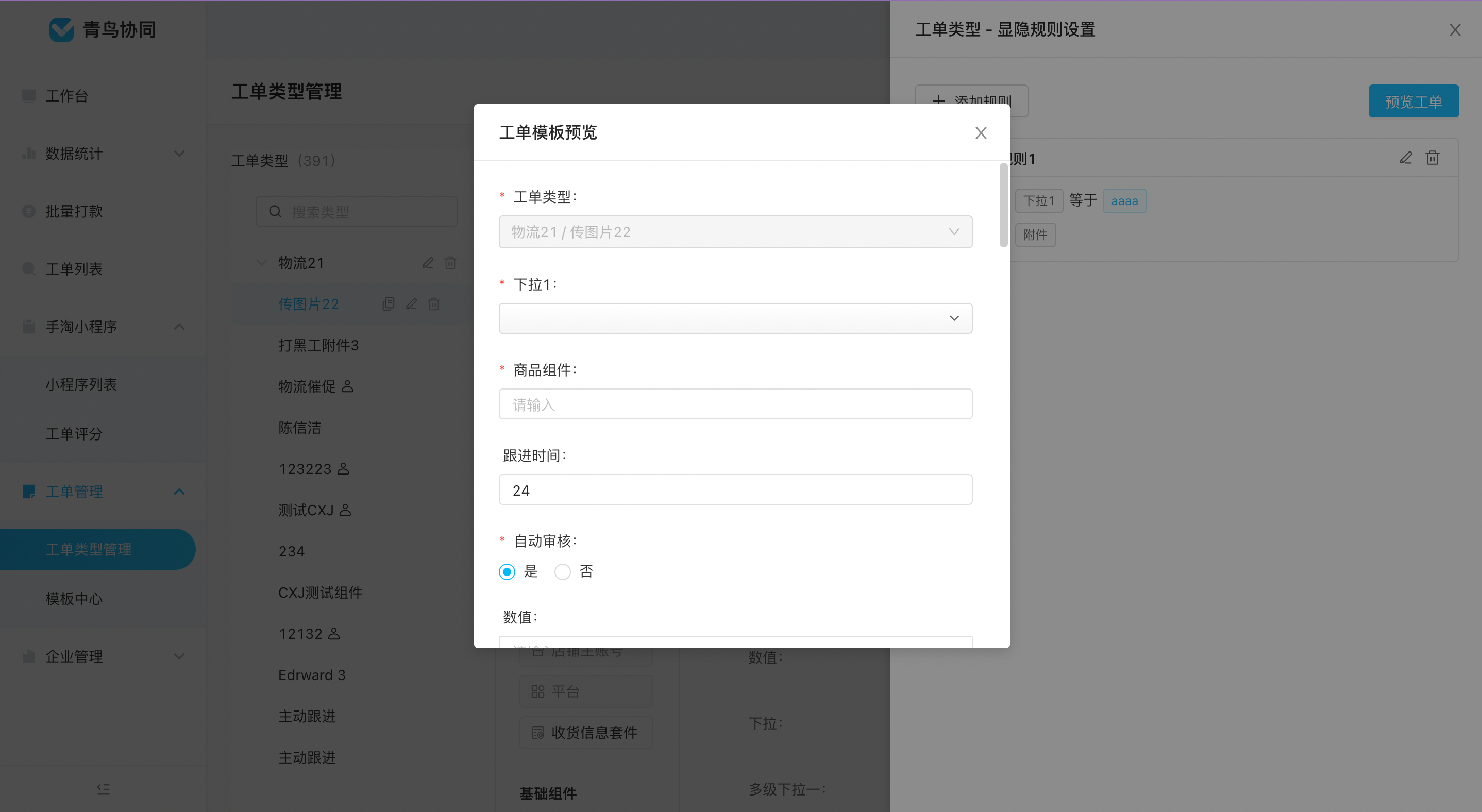Click the 商品组件 input field

735,404
